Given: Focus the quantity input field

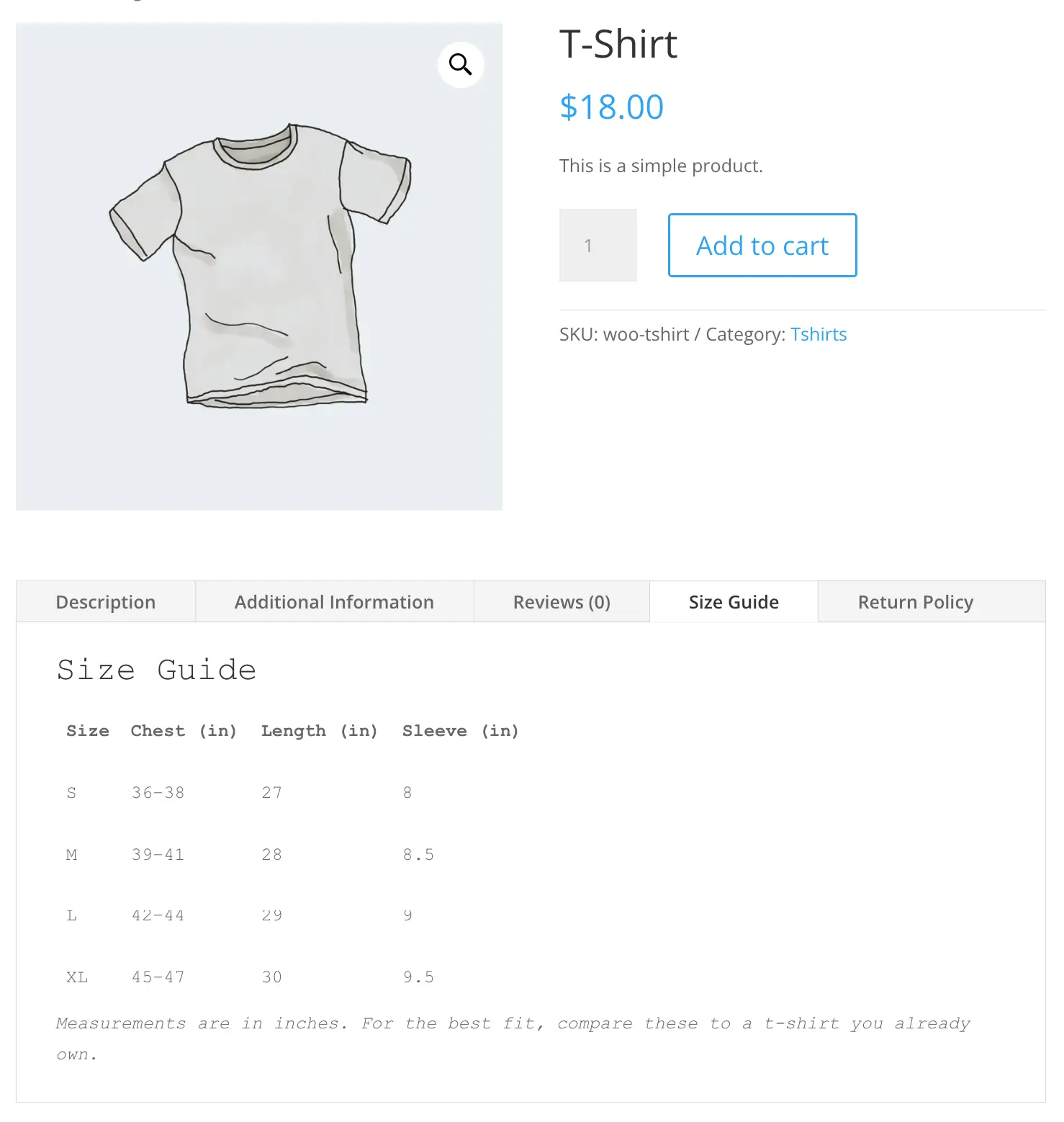Looking at the screenshot, I should (598, 245).
